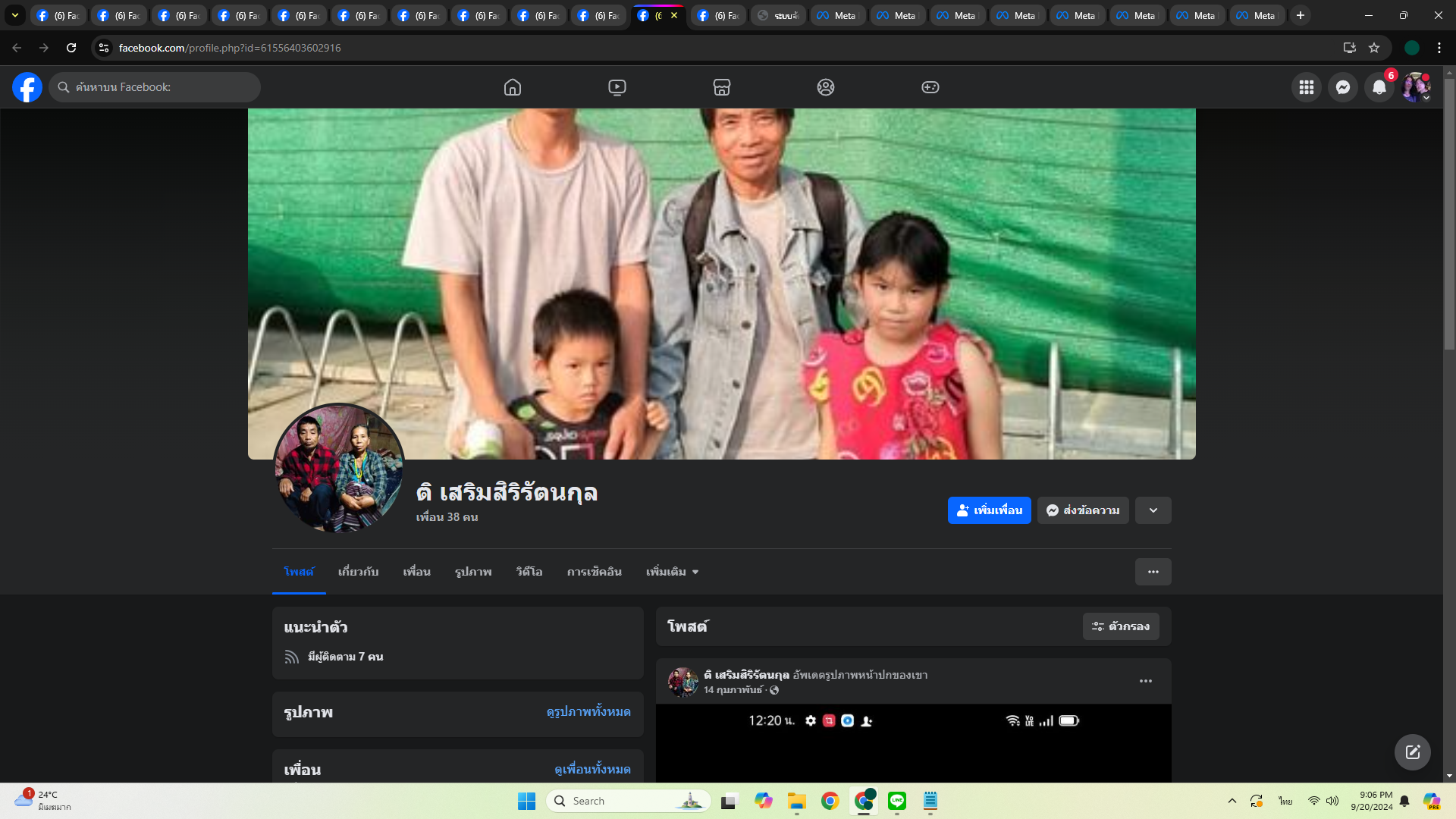This screenshot has width=1456, height=819.
Task: Open the ดูรูปภาพทั้งหมด link
Action: (588, 711)
